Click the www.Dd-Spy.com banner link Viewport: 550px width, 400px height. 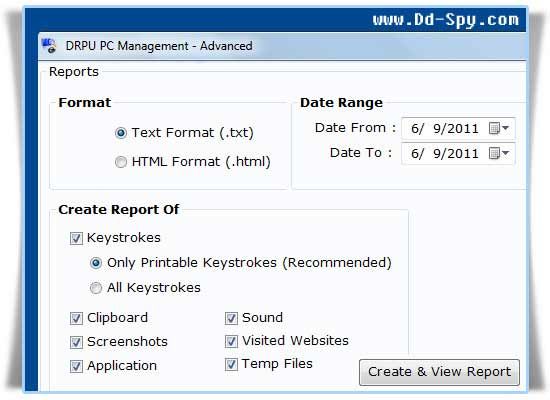point(445,20)
